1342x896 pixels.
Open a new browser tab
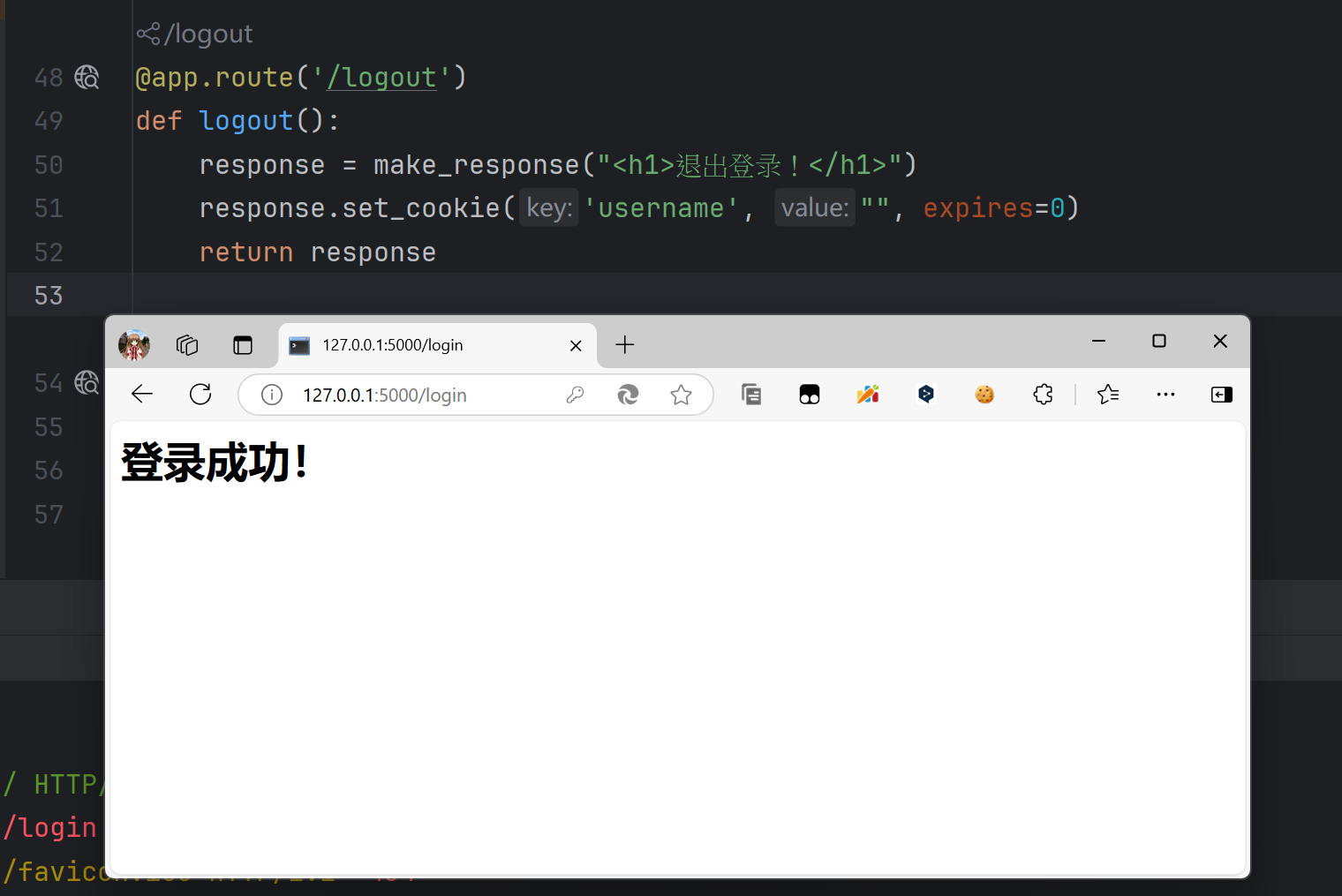pyautogui.click(x=625, y=345)
